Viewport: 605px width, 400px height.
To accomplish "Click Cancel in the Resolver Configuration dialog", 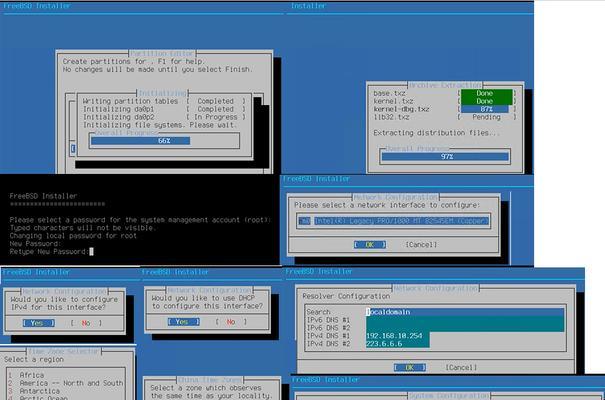I will 461,368.
